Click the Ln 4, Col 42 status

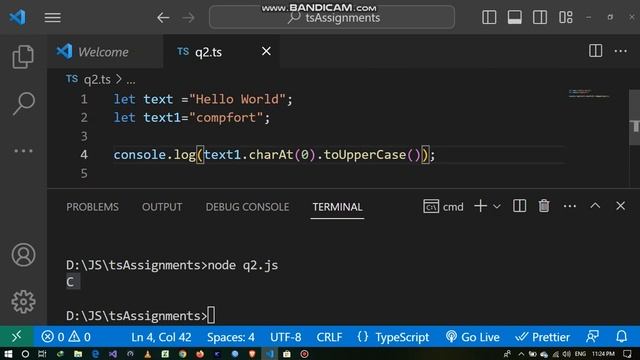click(161, 337)
